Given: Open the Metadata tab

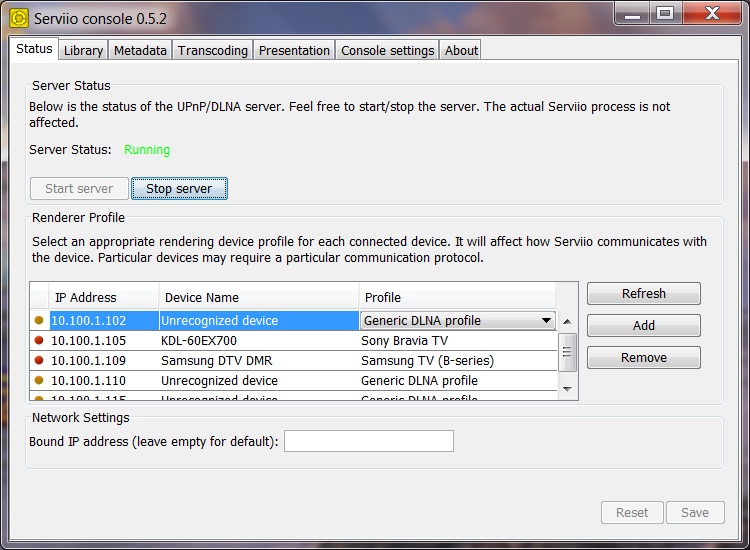Looking at the screenshot, I should click(x=140, y=50).
